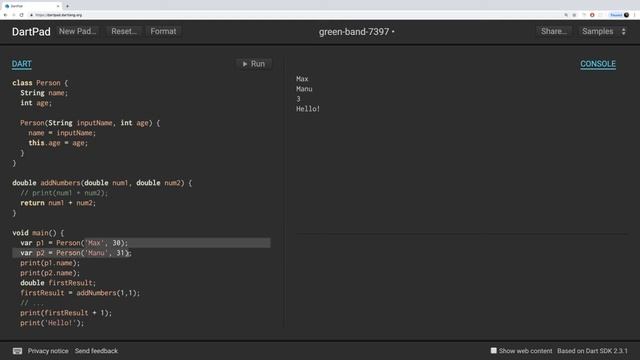Switch to the DART tab
640x360 pixels.
tap(22, 64)
